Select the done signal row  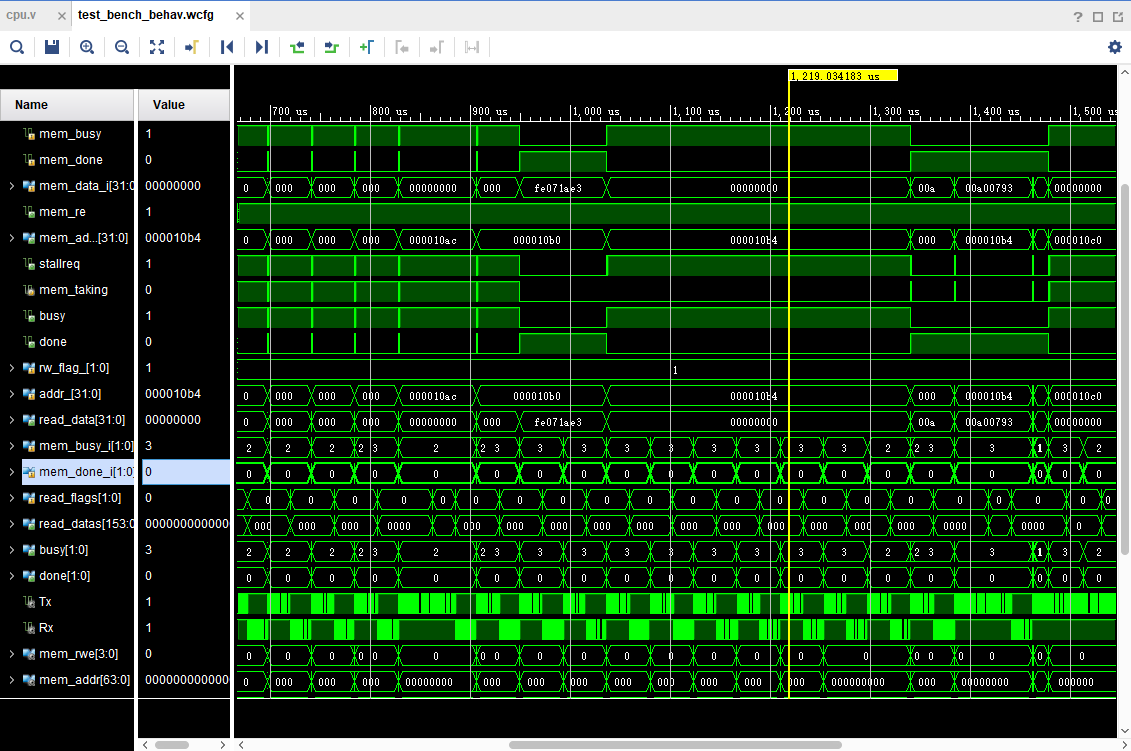pos(53,342)
